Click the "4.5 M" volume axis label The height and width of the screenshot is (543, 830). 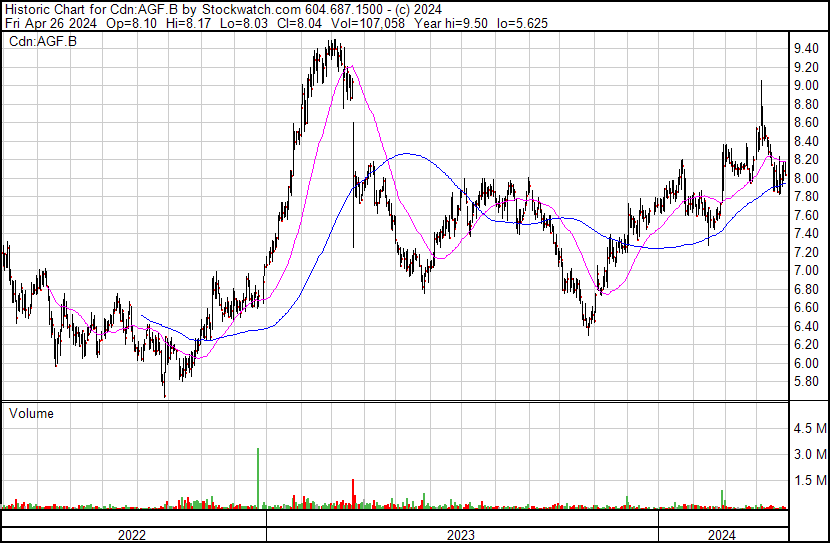tap(810, 428)
